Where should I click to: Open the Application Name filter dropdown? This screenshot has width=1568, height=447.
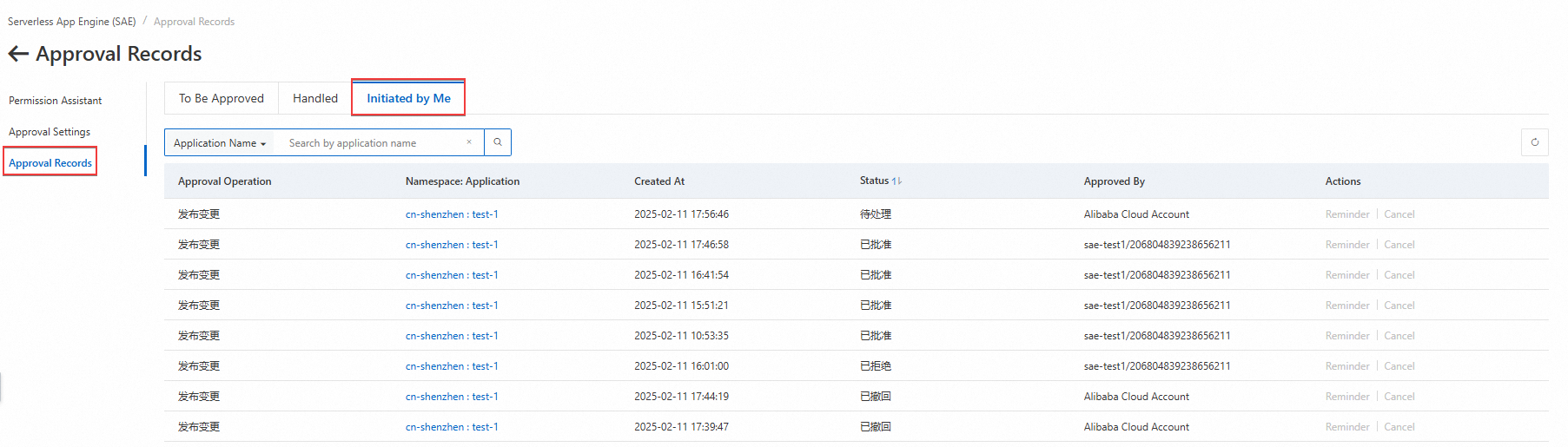point(220,143)
